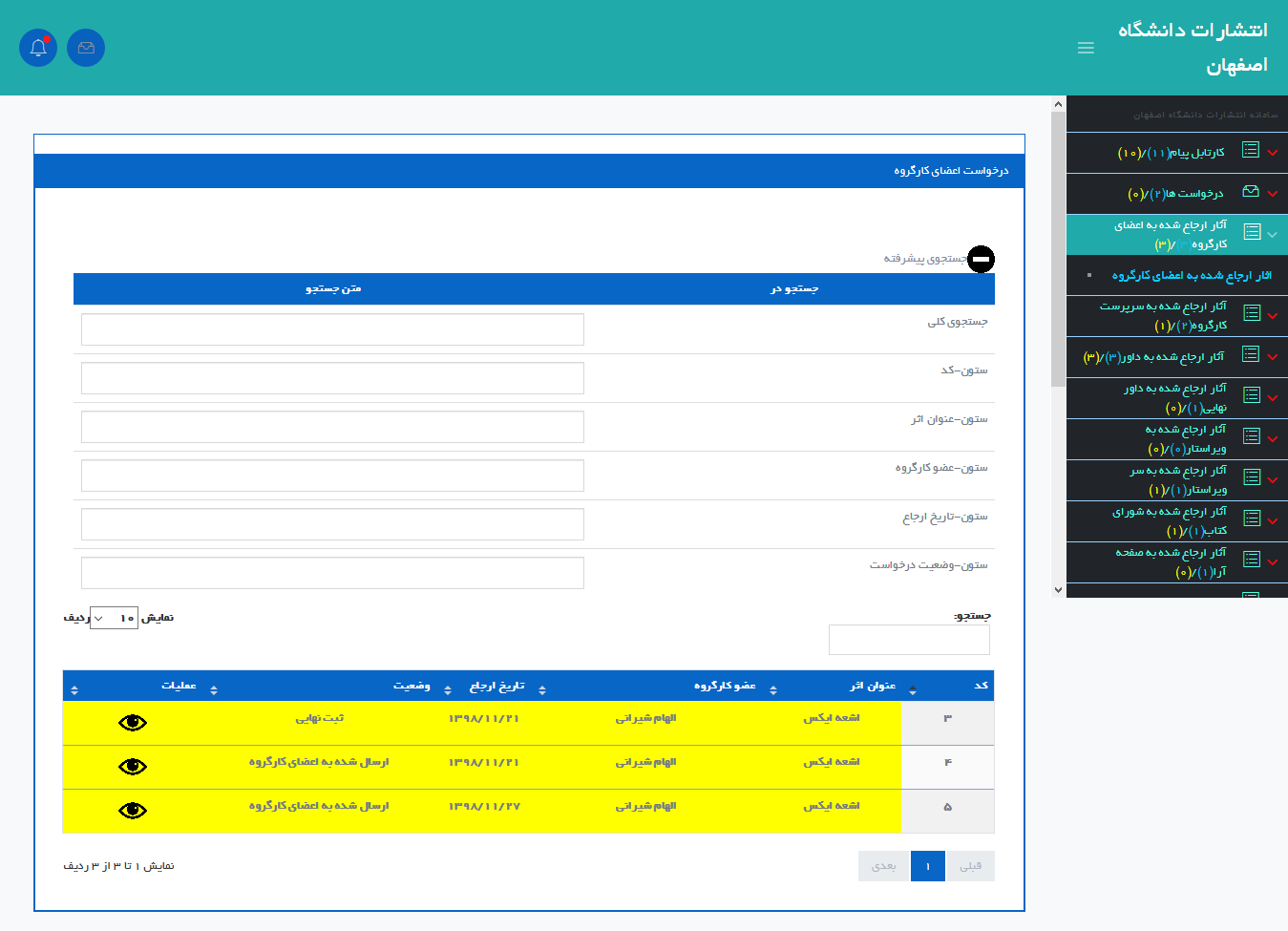View details of row with code ۵
This screenshot has height=931, width=1288.
click(133, 811)
